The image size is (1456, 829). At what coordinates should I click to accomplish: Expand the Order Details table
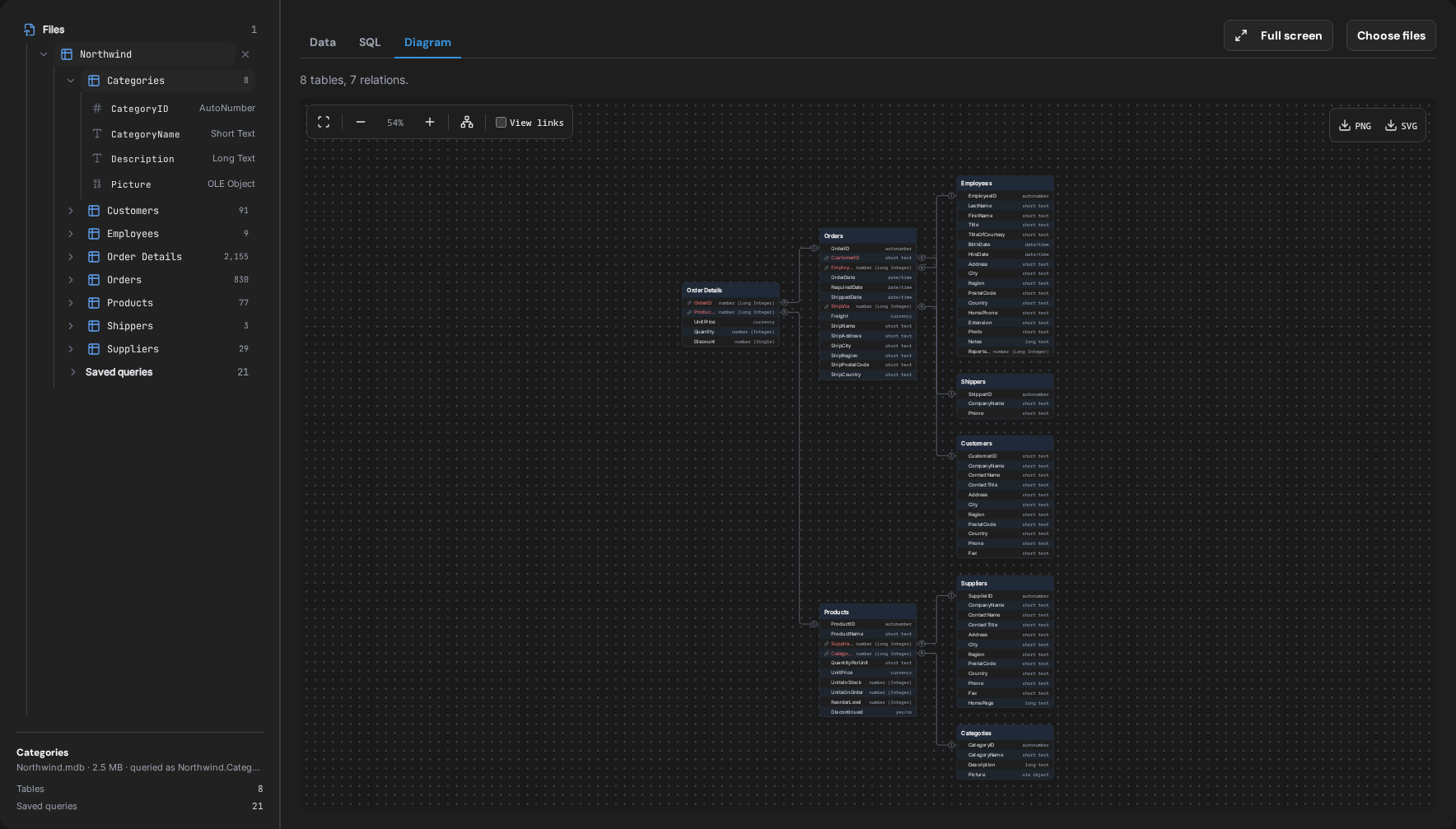71,257
